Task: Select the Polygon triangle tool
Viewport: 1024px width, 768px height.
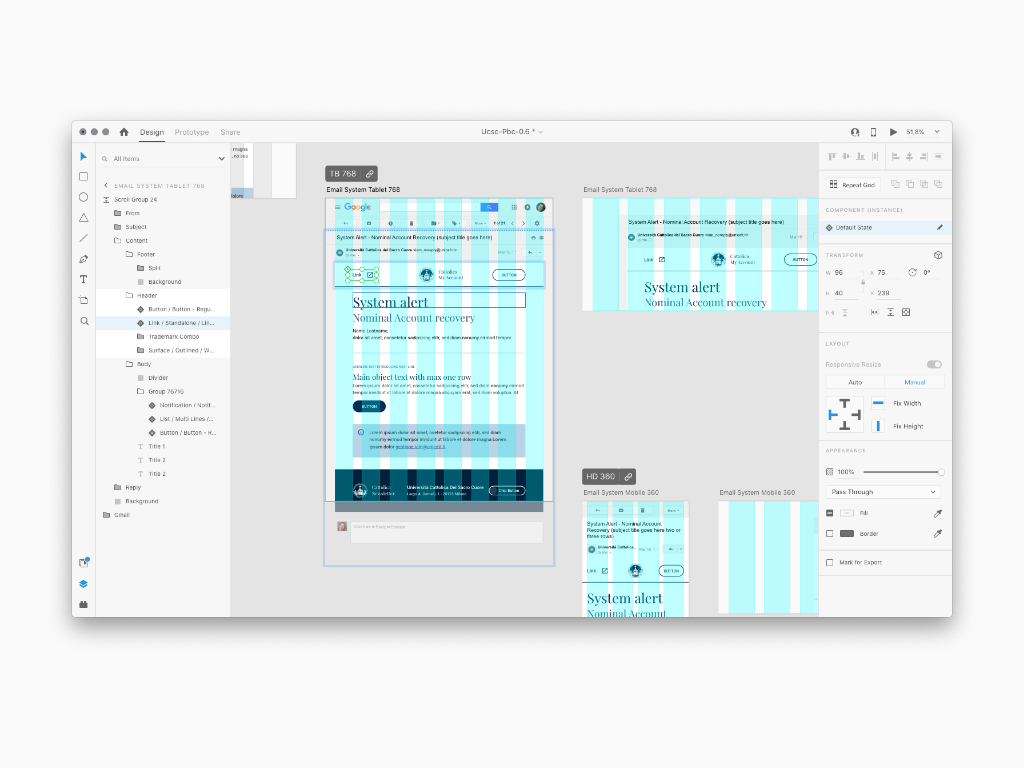Action: tap(84, 217)
